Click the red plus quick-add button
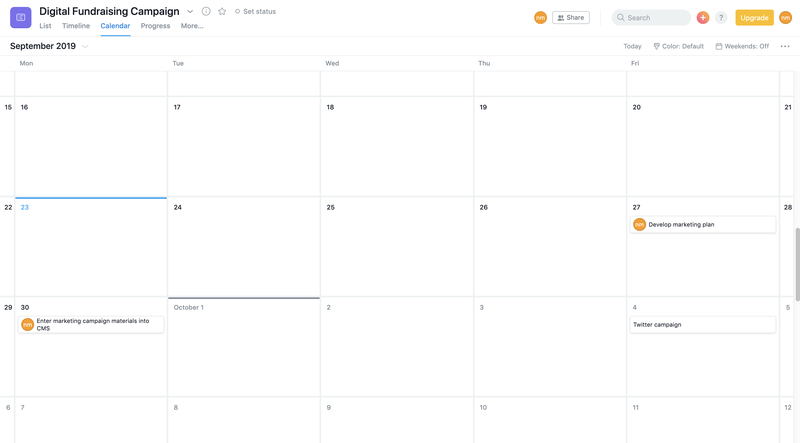This screenshot has height=443, width=800. 703,17
